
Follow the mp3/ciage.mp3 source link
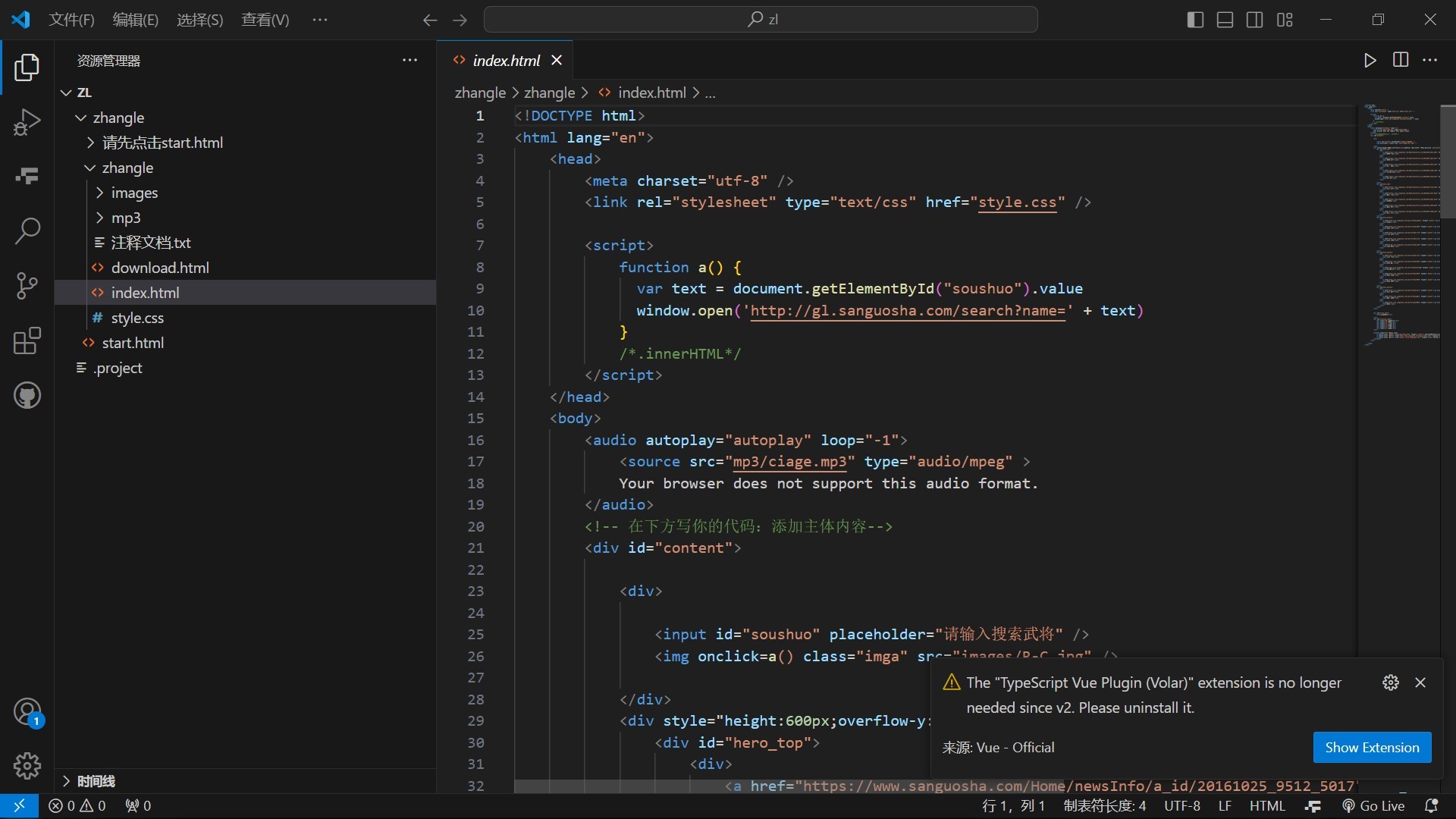tap(789, 462)
